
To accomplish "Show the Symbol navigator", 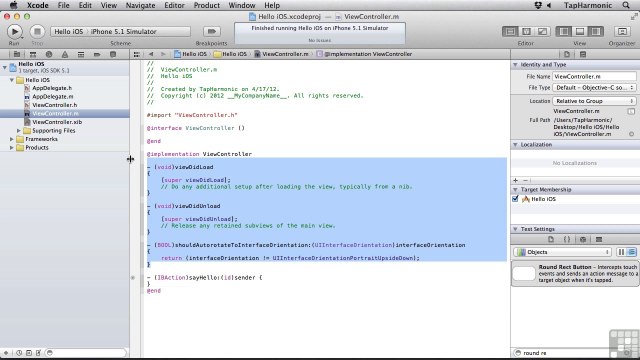I will pos(33,54).
